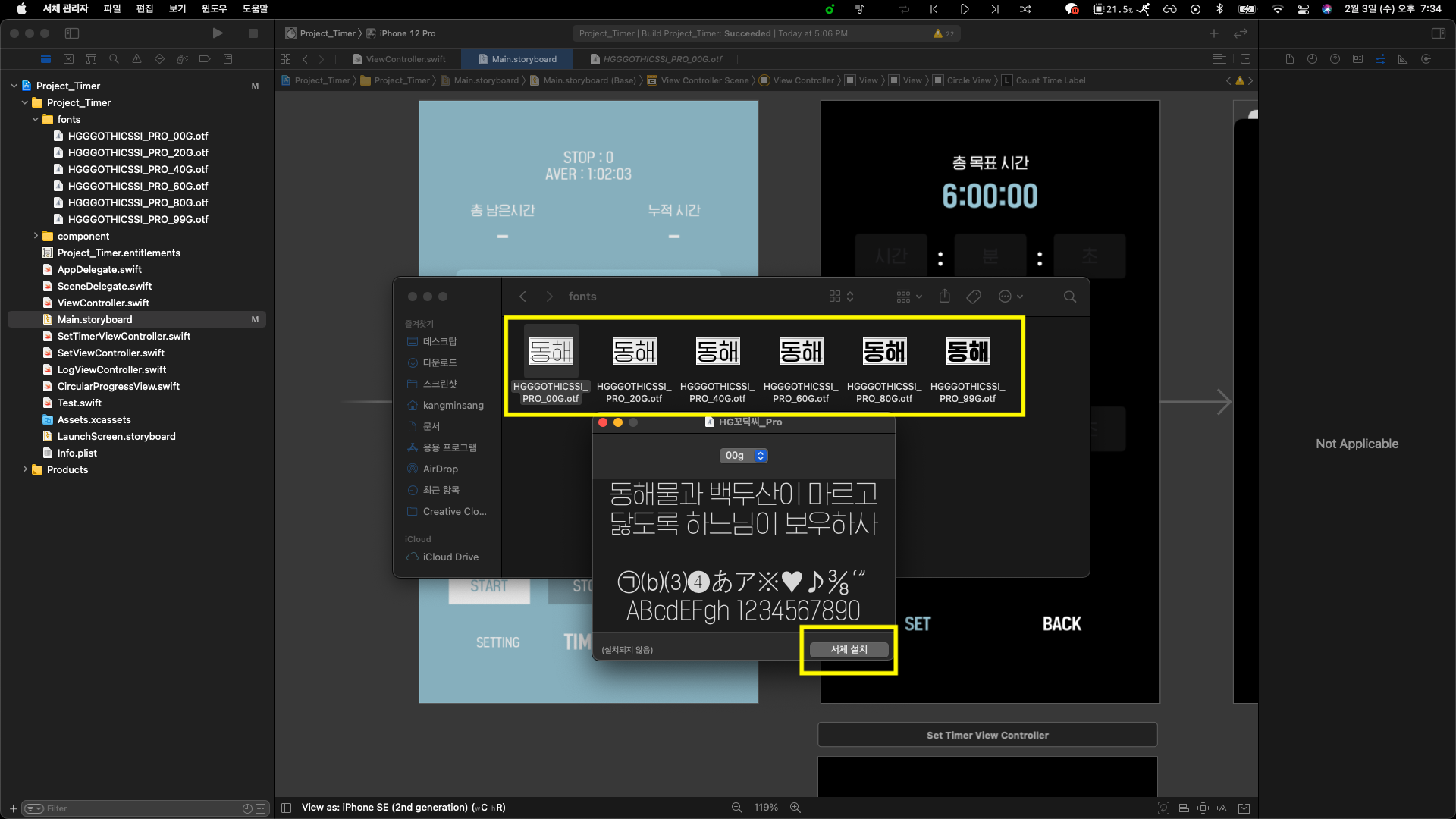
Task: Open the 편집 menu in menu bar
Action: click(x=145, y=9)
